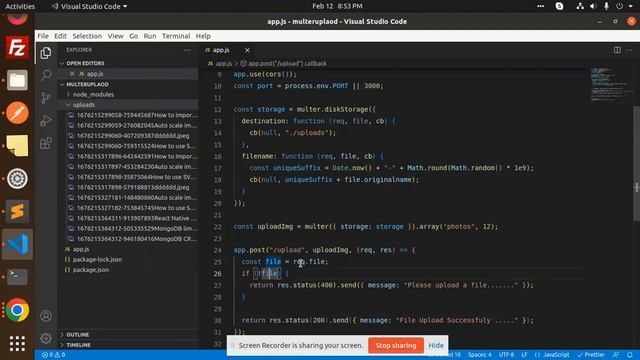Screen dimensions: 640x360
Task: Open Run and Debug view
Action: click(x=46, y=120)
